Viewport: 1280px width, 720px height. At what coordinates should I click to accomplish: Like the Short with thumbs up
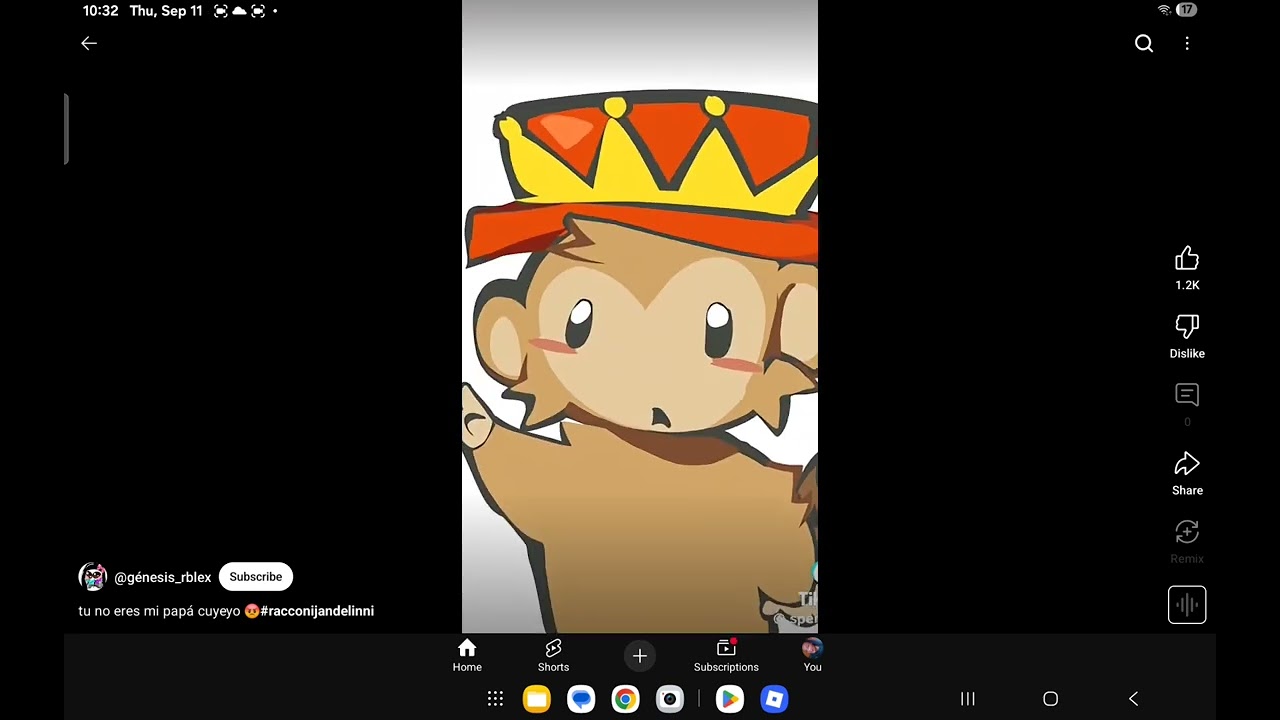coord(1187,259)
